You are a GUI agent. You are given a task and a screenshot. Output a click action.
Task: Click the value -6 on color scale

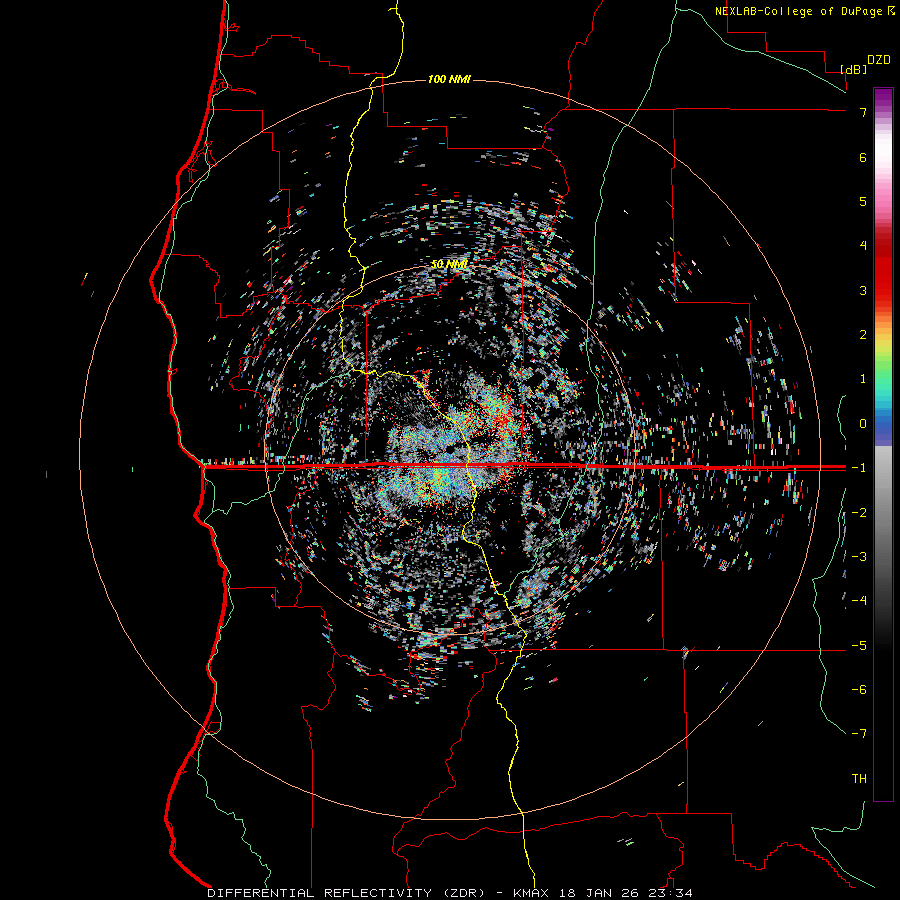tap(859, 690)
